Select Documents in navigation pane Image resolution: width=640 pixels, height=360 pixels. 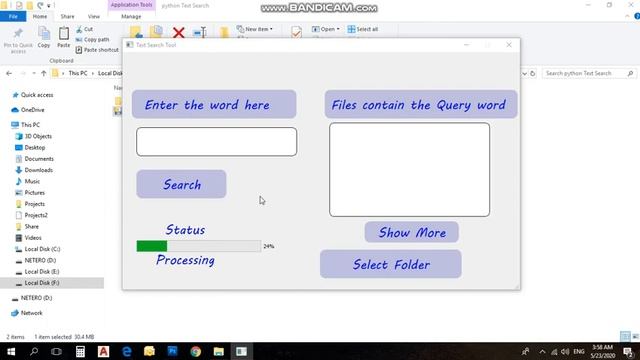coord(39,159)
